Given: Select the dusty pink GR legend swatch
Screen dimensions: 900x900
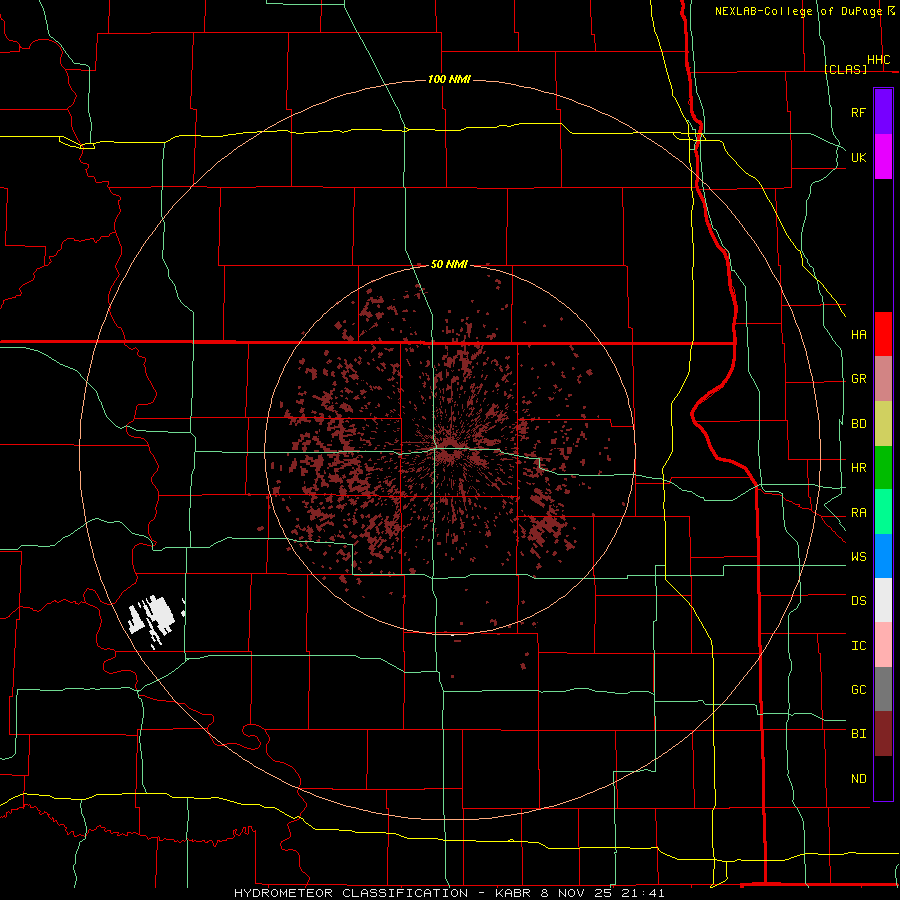Looking at the screenshot, I should point(883,379).
